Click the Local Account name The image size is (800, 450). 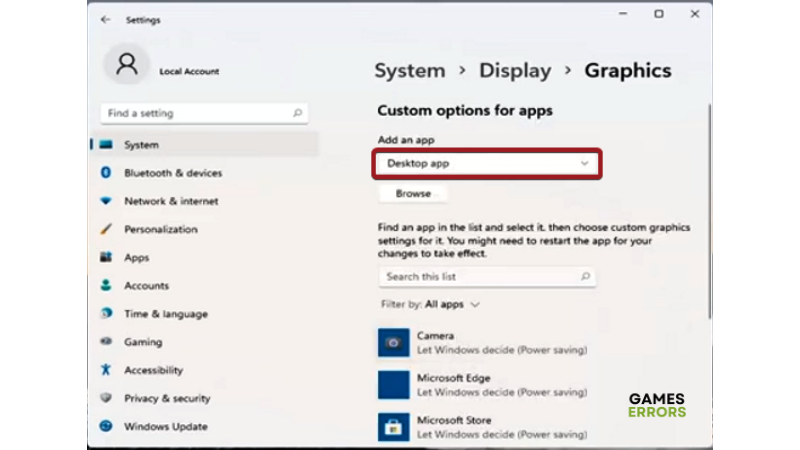pos(189,71)
